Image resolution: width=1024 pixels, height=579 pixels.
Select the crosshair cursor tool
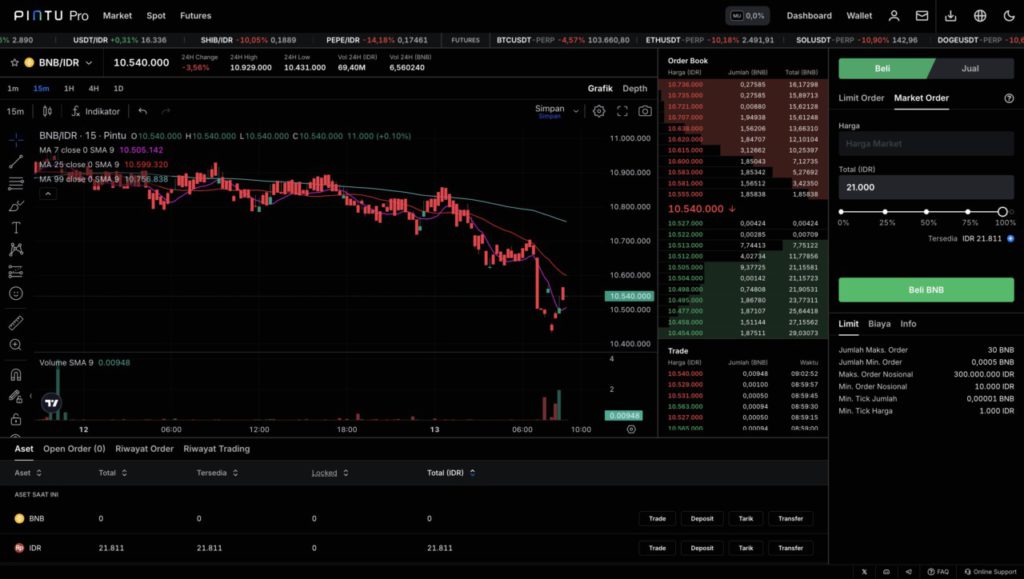16,139
